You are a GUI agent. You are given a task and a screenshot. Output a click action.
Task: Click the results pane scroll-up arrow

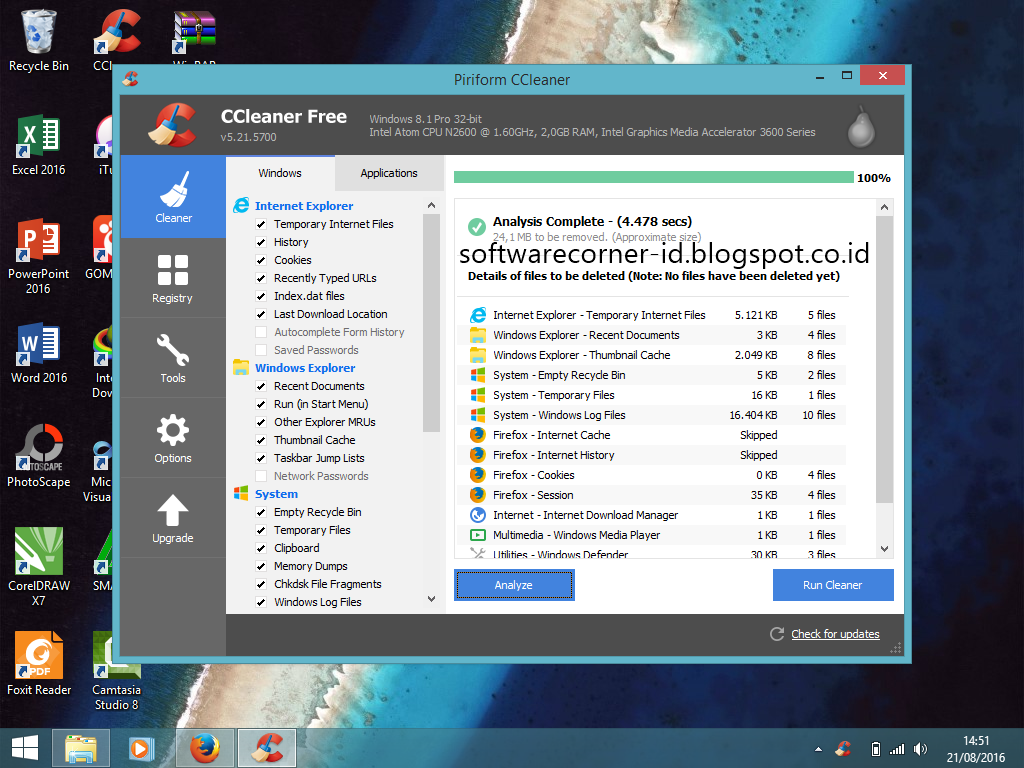click(x=884, y=208)
